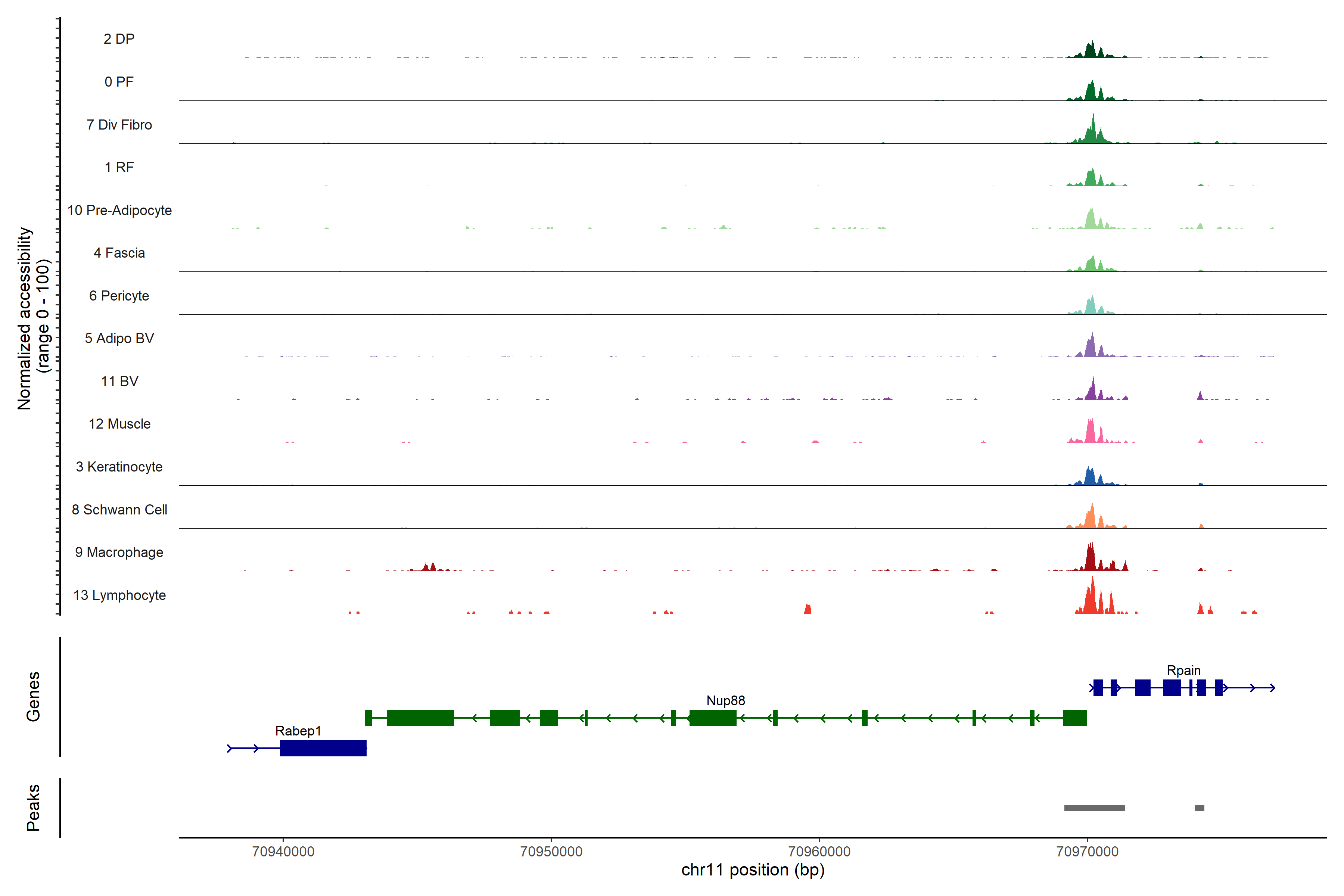Image resolution: width=1344 pixels, height=896 pixels.
Task: Click the Rabep1 blue exon block
Action: pyautogui.click(x=323, y=747)
